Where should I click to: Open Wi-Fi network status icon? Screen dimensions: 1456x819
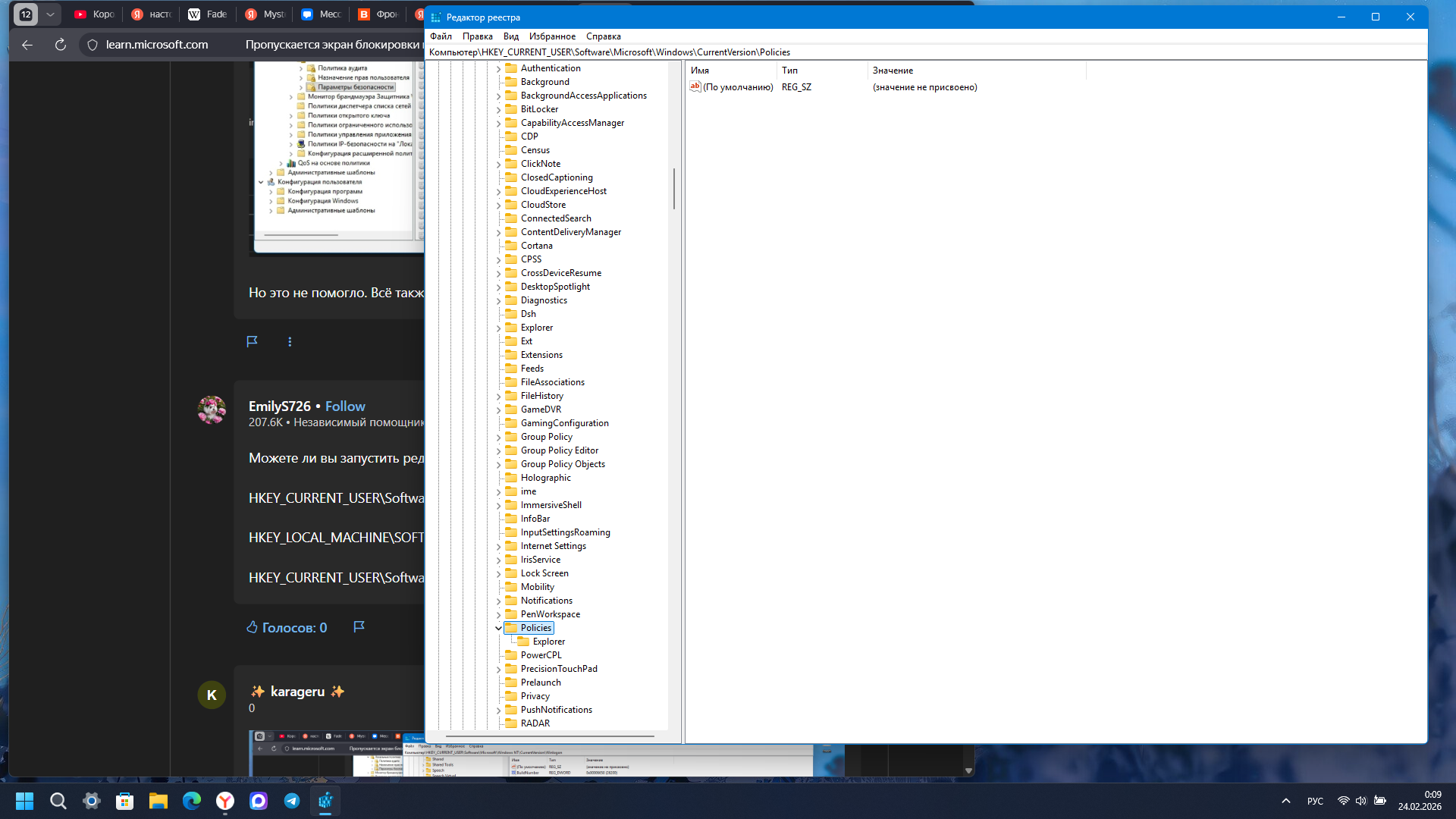point(1343,801)
